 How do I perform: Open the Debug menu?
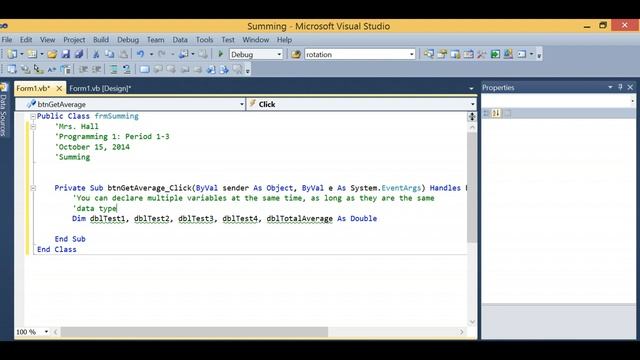coord(128,40)
